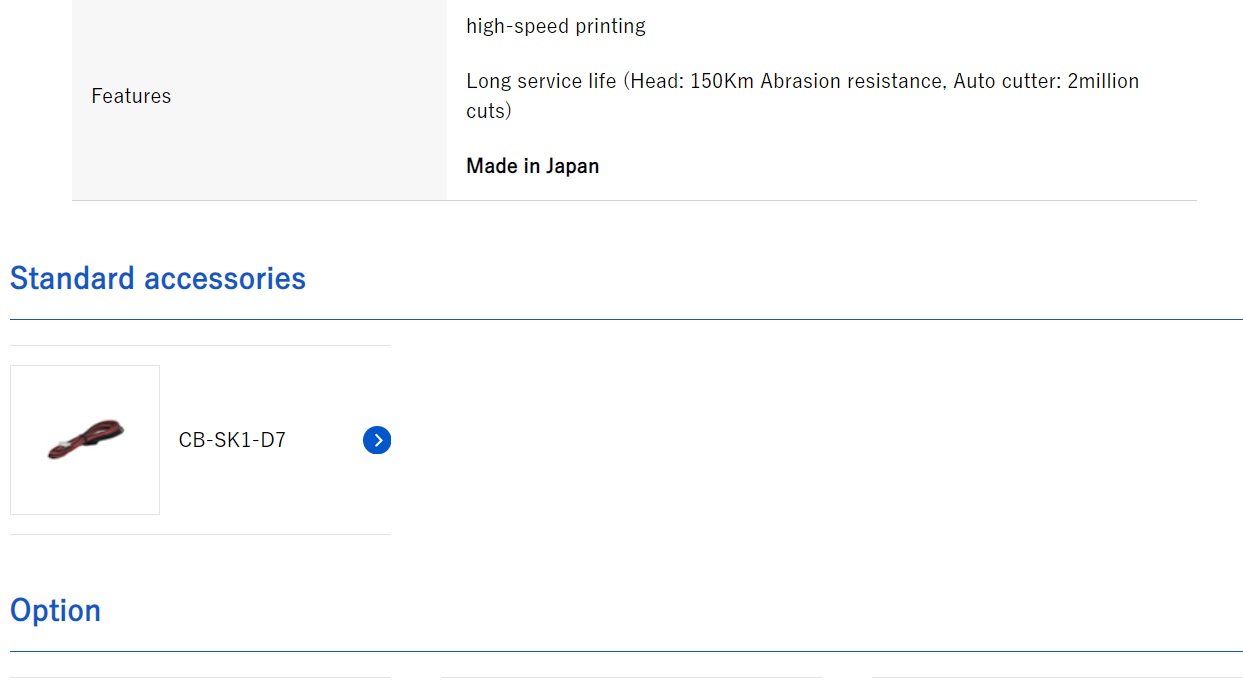Click the Long service life text
Image resolution: width=1243 pixels, height=683 pixels.
pyautogui.click(x=541, y=81)
